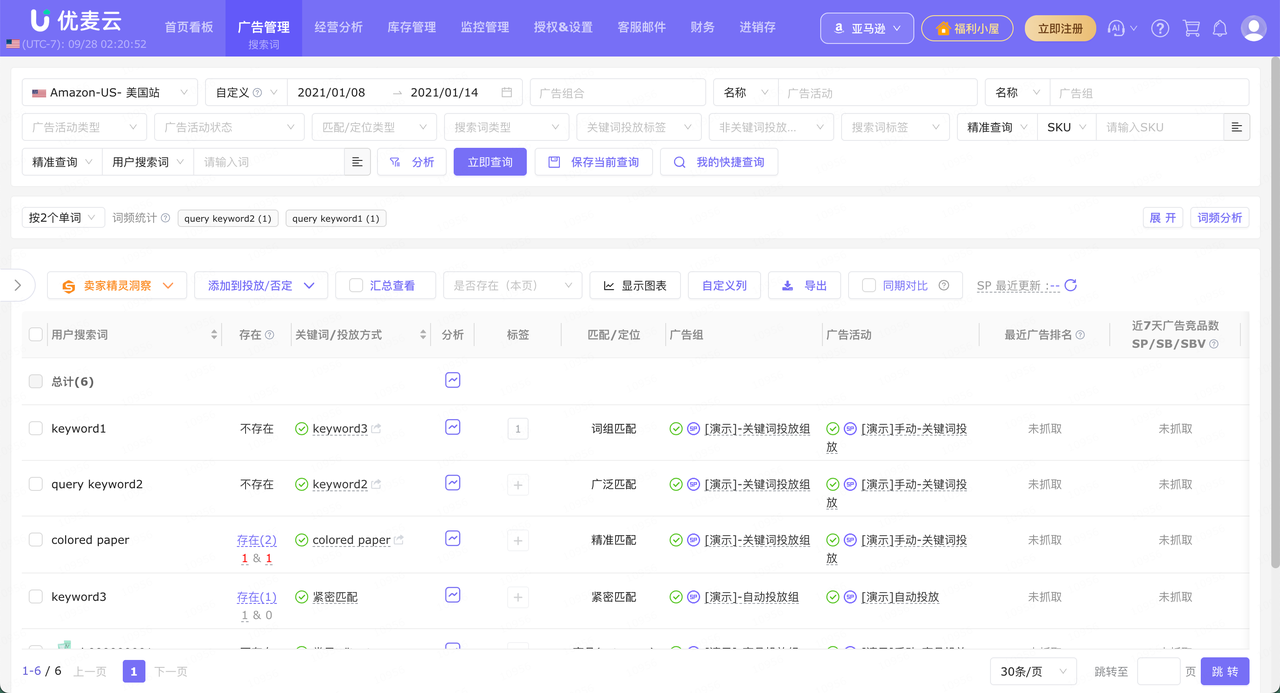Screen dimensions: 1280x693
Task: Open the 添加到投放/否定 dropdown
Action: [261, 285]
